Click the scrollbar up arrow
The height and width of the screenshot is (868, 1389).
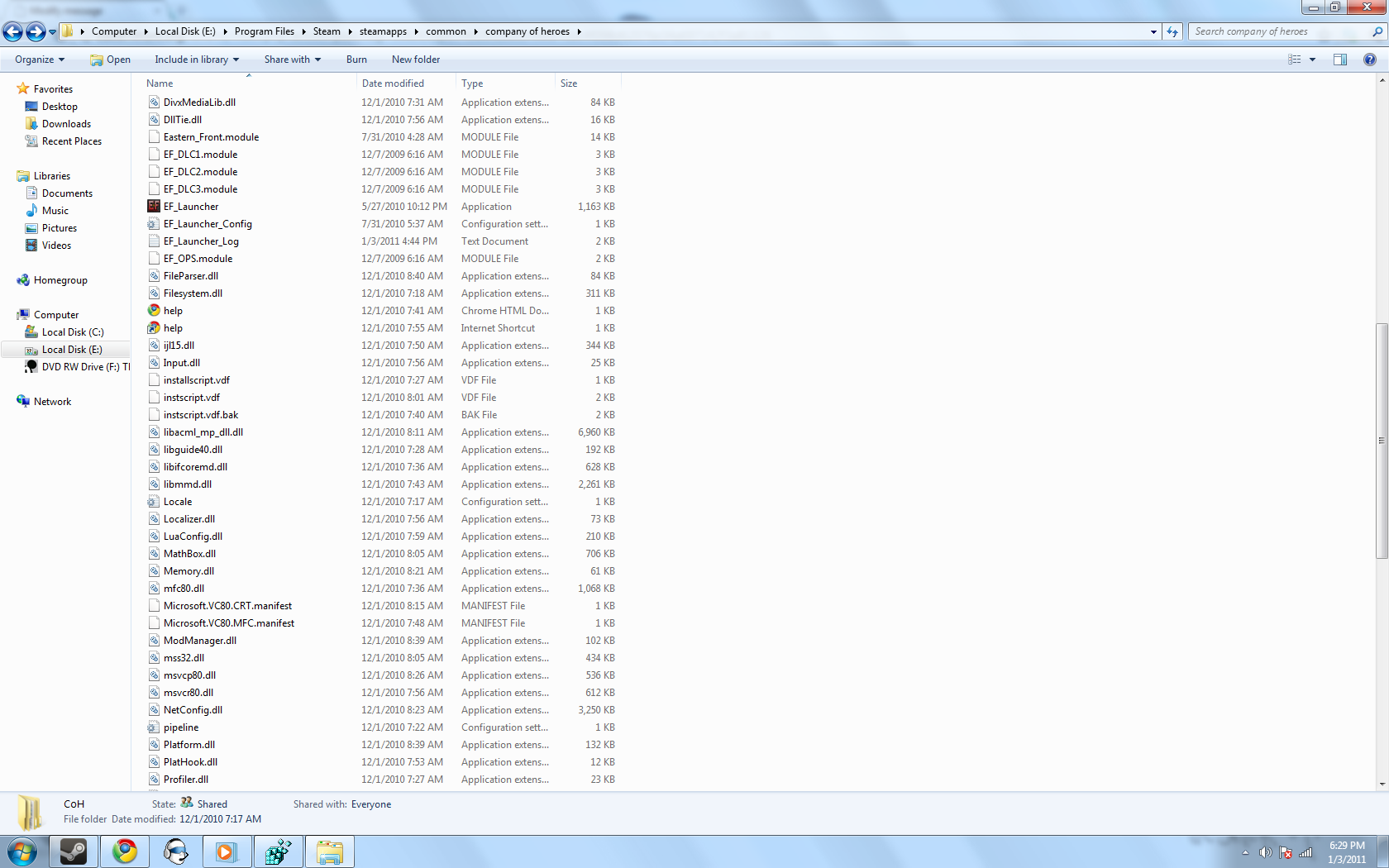click(1382, 80)
